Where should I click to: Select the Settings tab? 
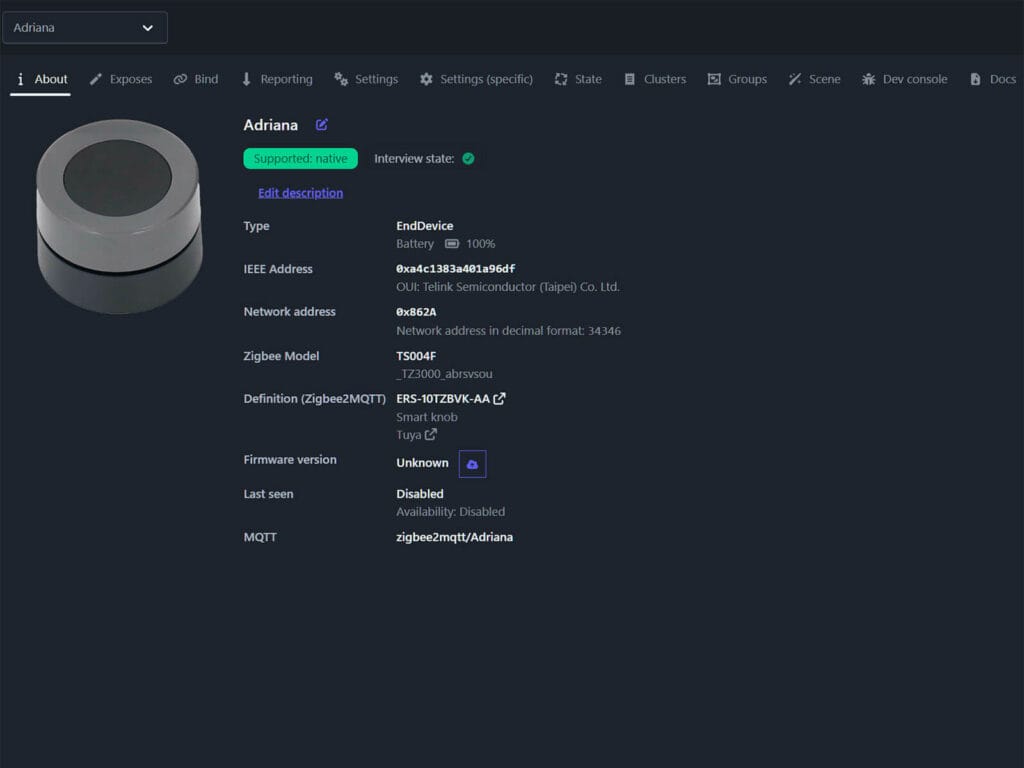pos(366,79)
